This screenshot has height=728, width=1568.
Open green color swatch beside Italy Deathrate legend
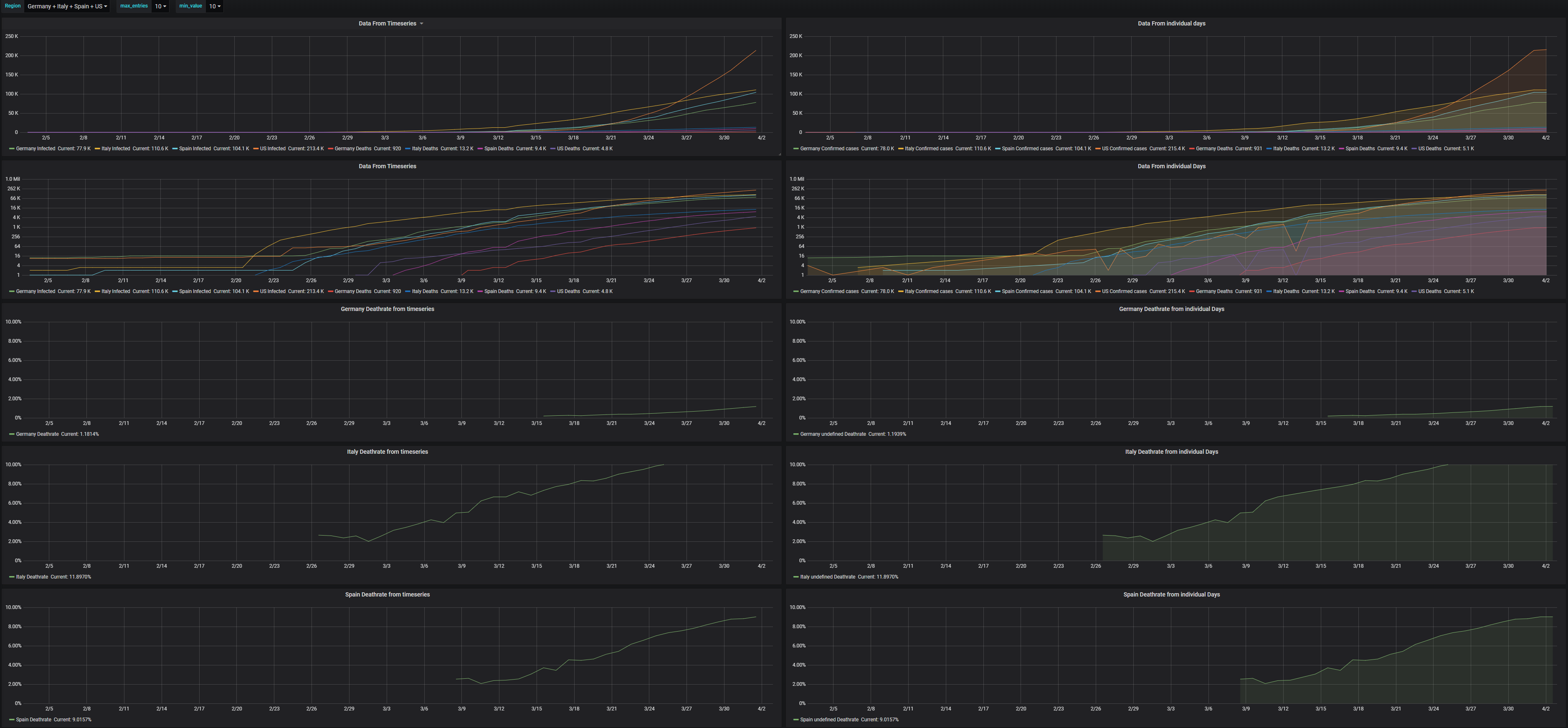tap(12, 577)
